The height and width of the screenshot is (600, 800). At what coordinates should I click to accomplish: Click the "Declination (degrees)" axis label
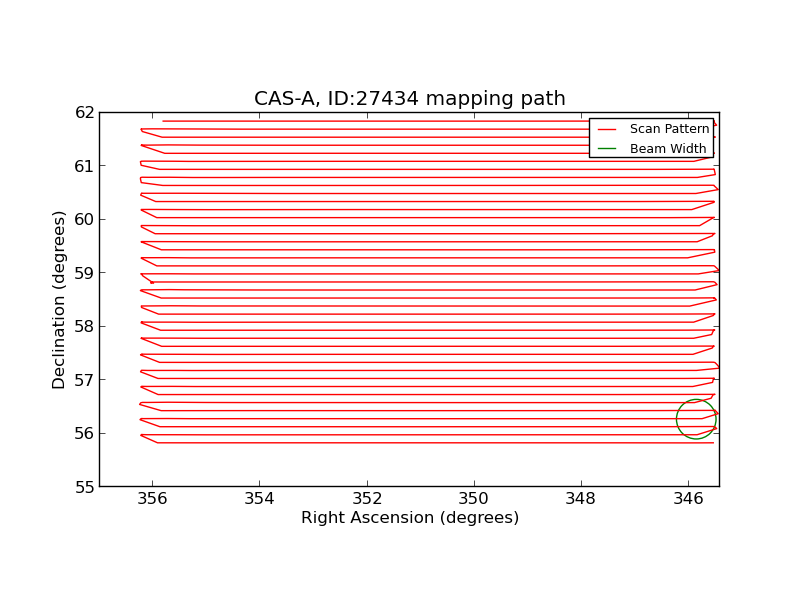point(59,300)
